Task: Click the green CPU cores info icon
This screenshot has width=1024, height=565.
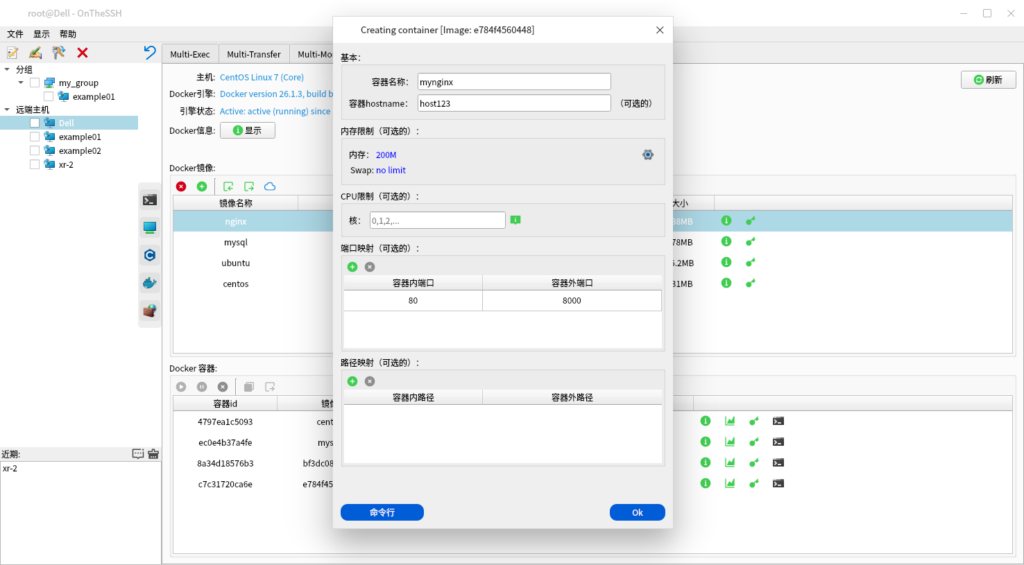Action: pyautogui.click(x=516, y=219)
